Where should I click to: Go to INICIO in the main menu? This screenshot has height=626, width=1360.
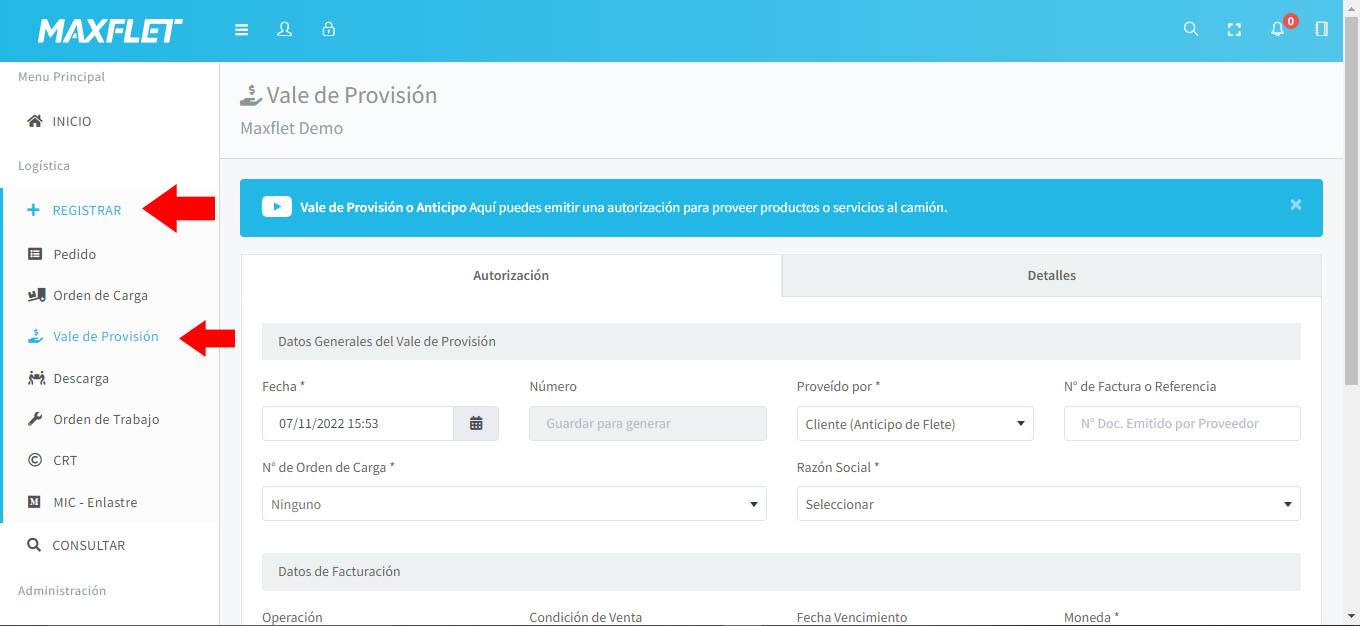[72, 122]
